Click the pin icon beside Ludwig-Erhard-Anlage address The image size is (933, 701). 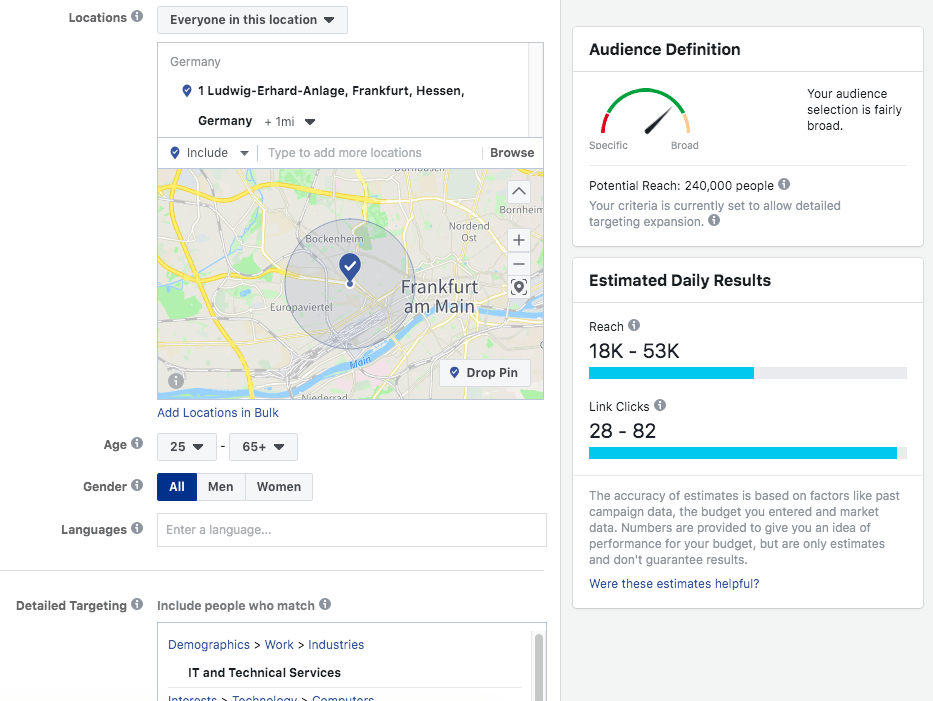coord(187,90)
